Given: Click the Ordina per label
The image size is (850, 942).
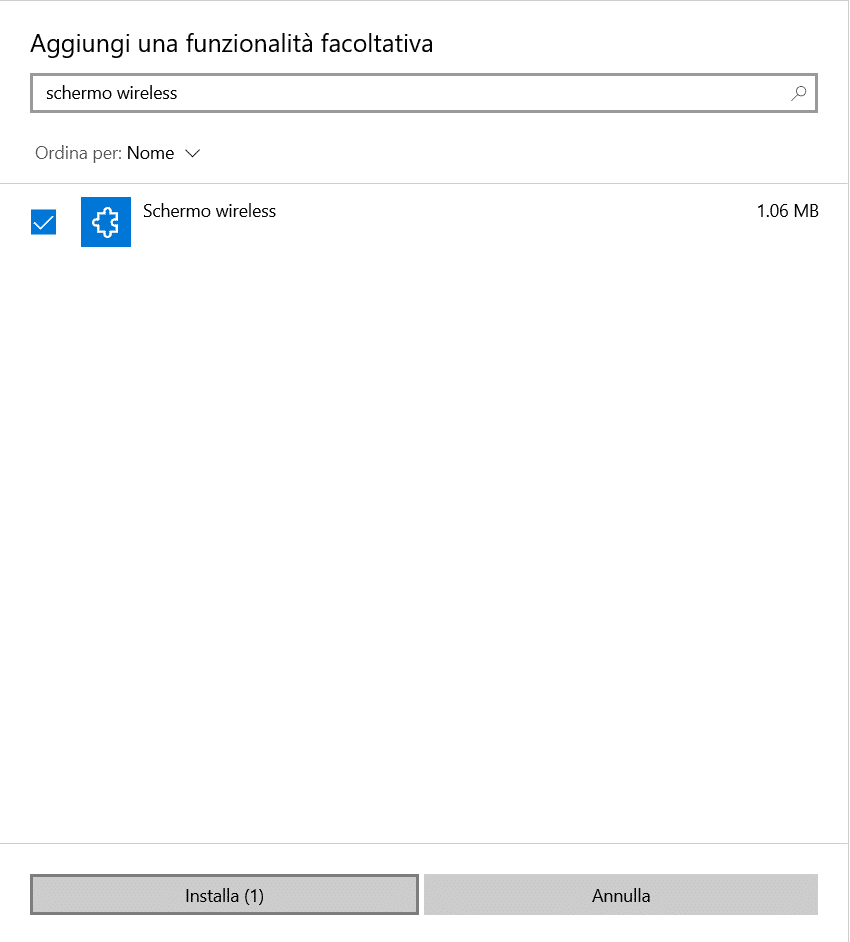Looking at the screenshot, I should (x=78, y=153).
